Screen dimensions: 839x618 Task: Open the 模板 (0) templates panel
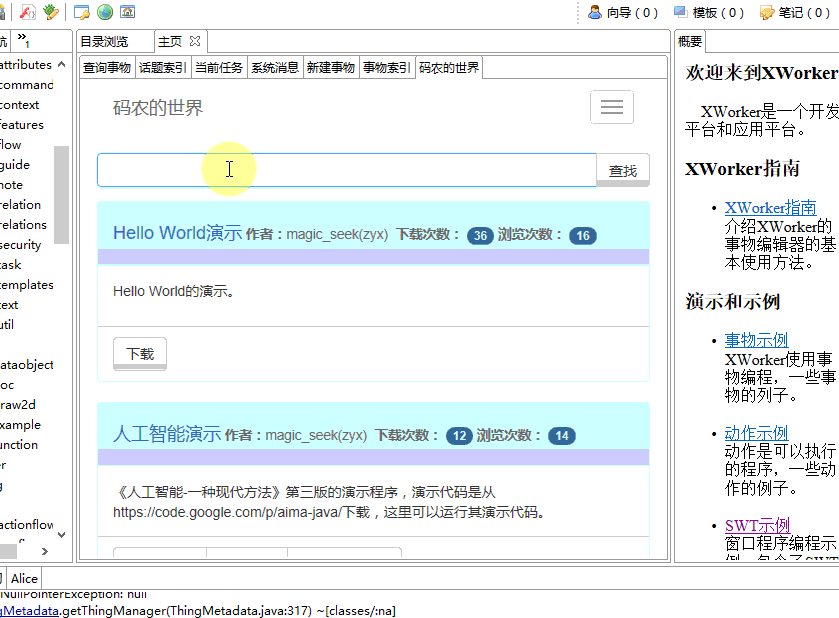pyautogui.click(x=708, y=12)
